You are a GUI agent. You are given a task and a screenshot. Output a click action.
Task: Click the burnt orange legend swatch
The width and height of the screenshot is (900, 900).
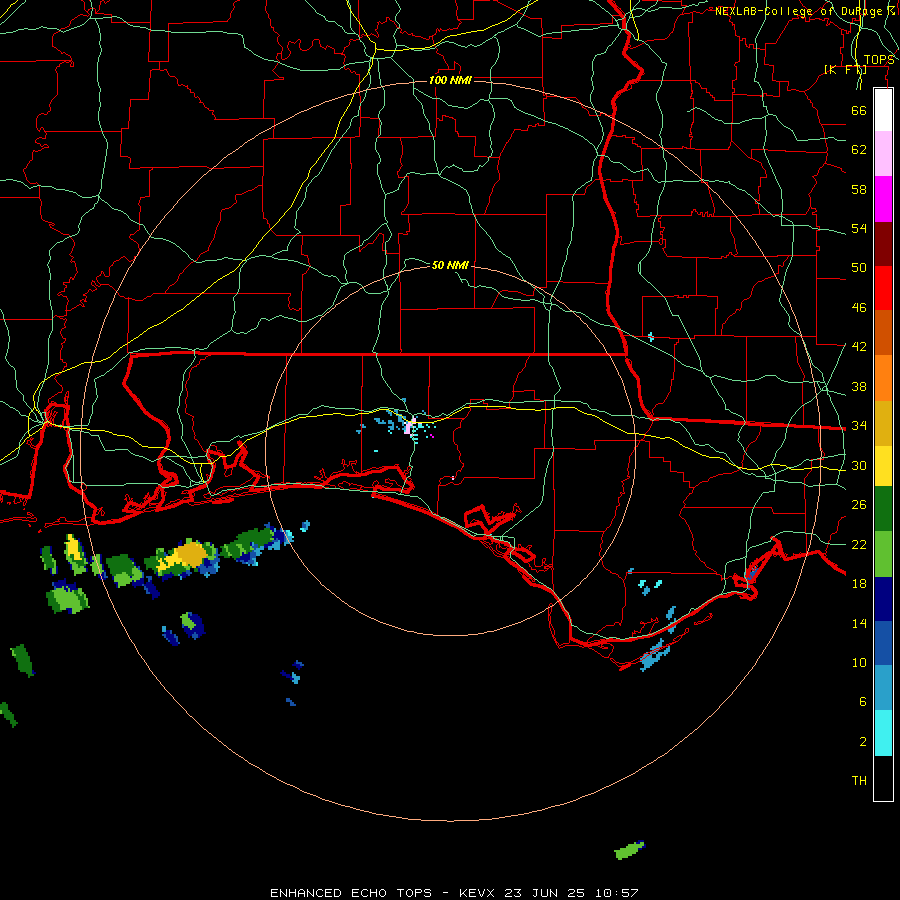(x=883, y=332)
